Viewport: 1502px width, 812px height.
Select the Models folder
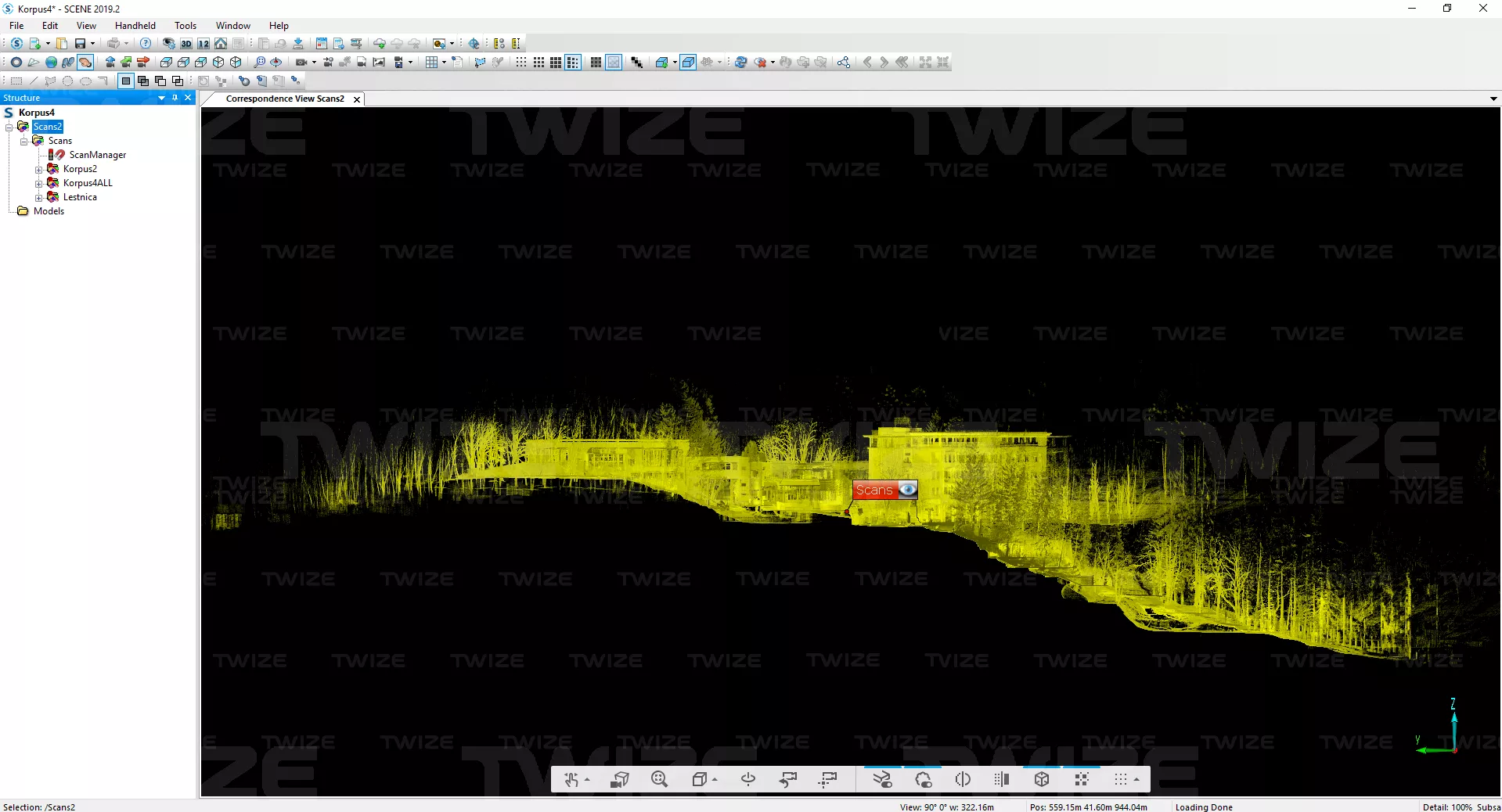[49, 211]
